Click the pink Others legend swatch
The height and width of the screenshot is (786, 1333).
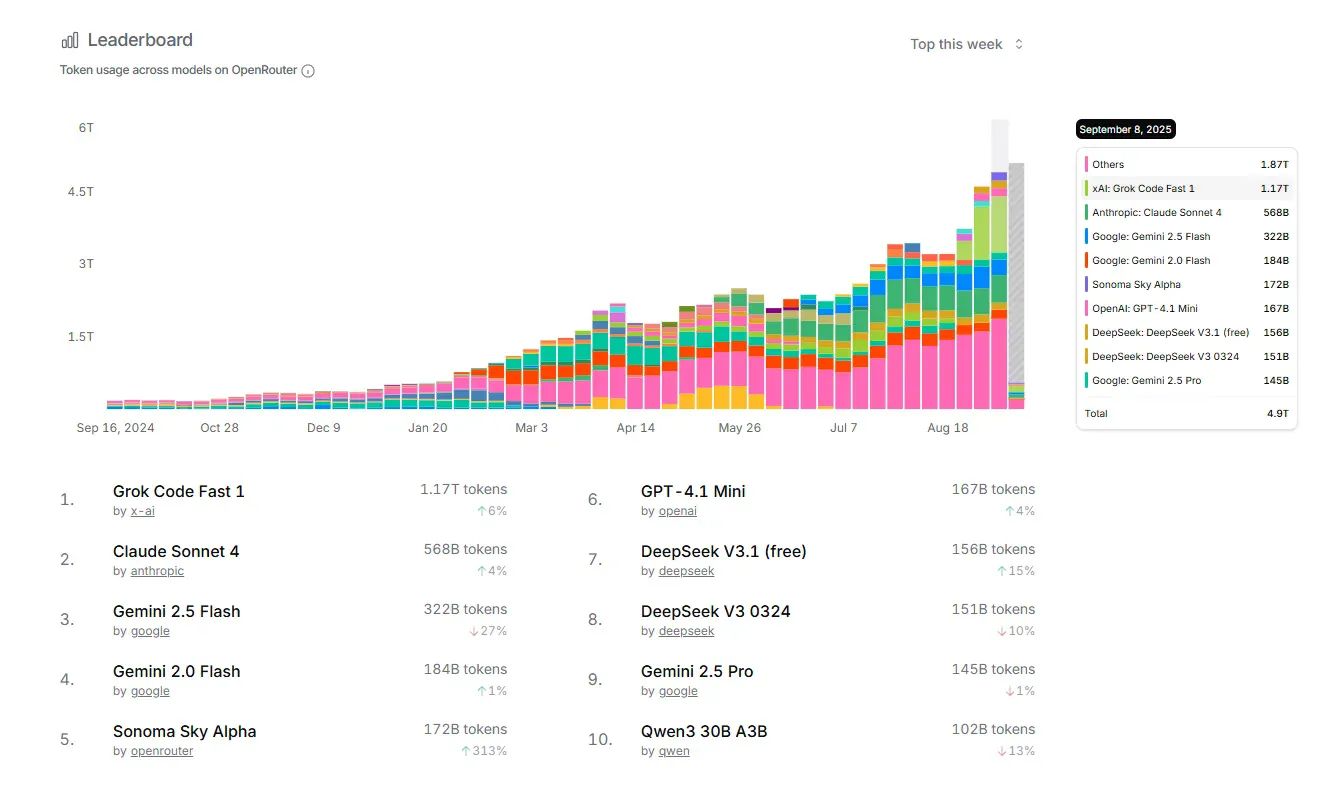(x=1087, y=164)
